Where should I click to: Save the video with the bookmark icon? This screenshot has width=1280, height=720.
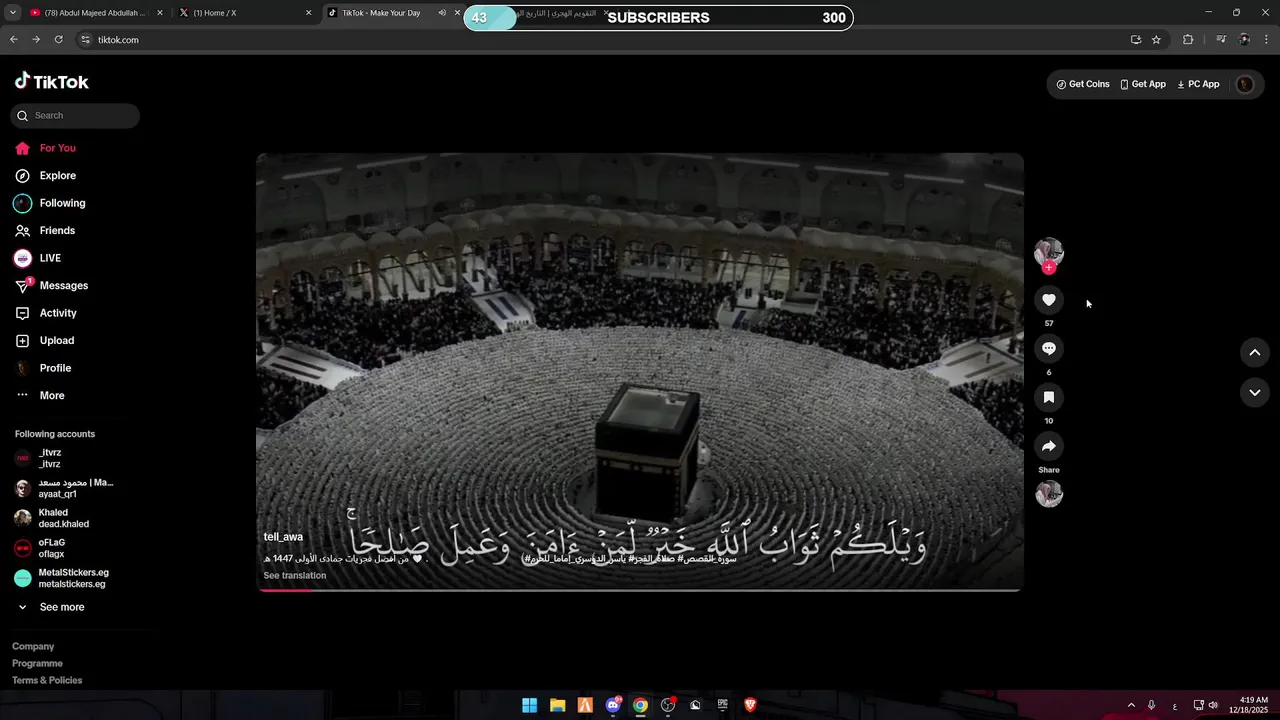click(1049, 397)
